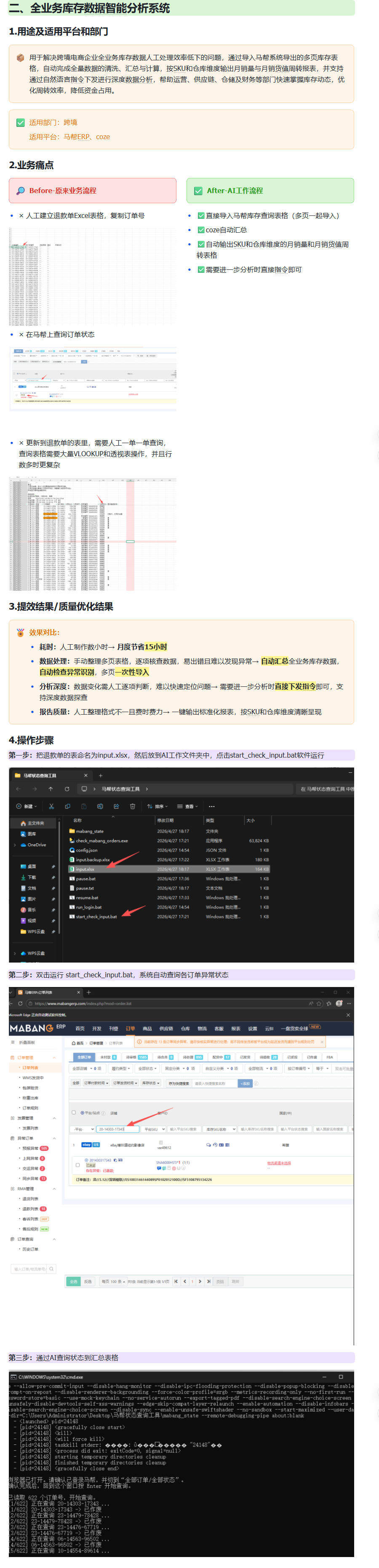
Task: Click the Explorer refresh icon
Action: pyautogui.click(x=67, y=789)
